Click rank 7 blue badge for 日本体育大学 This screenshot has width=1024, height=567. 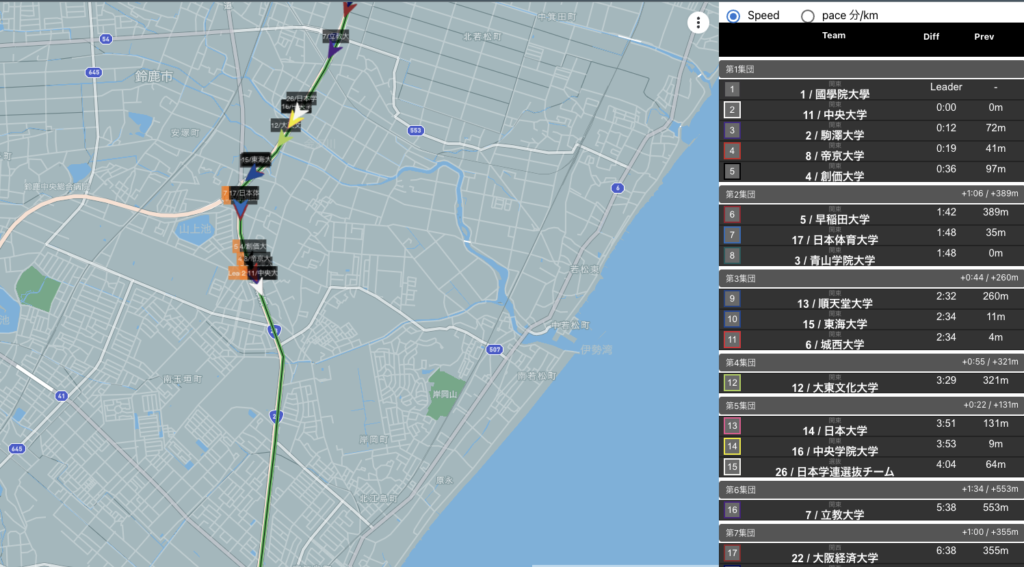coord(733,235)
